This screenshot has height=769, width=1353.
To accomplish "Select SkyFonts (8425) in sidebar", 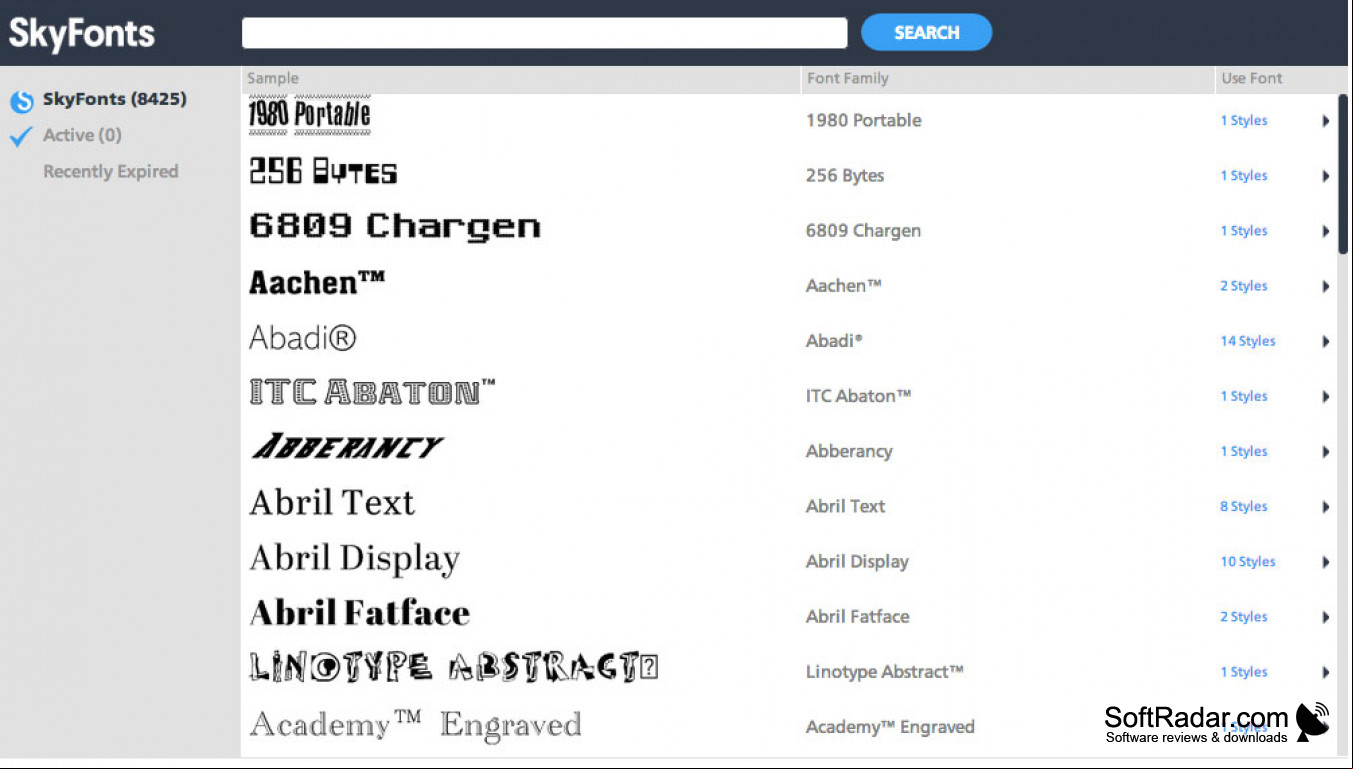I will point(114,99).
